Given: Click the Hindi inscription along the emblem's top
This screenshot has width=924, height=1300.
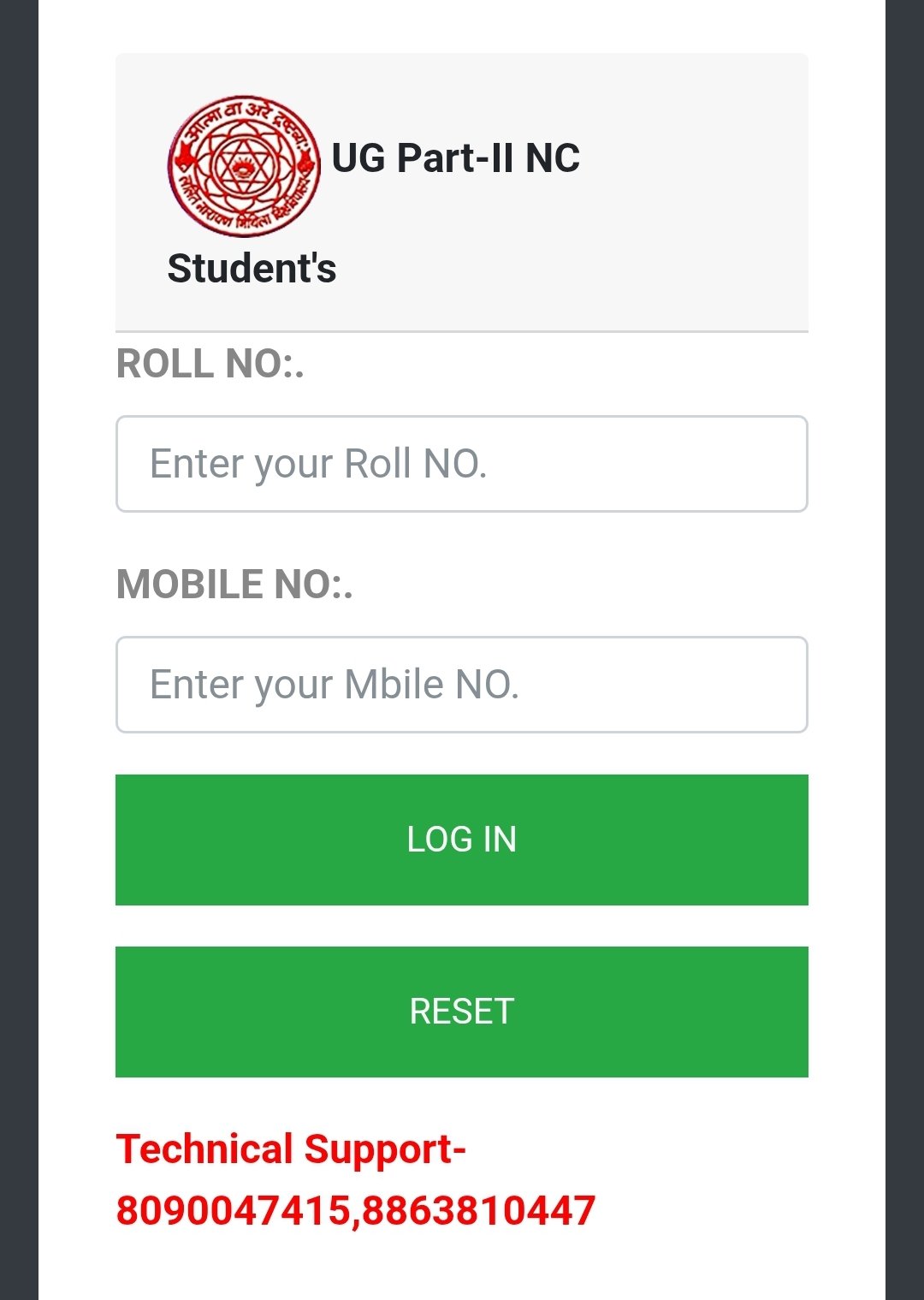Looking at the screenshot, I should tap(246, 111).
